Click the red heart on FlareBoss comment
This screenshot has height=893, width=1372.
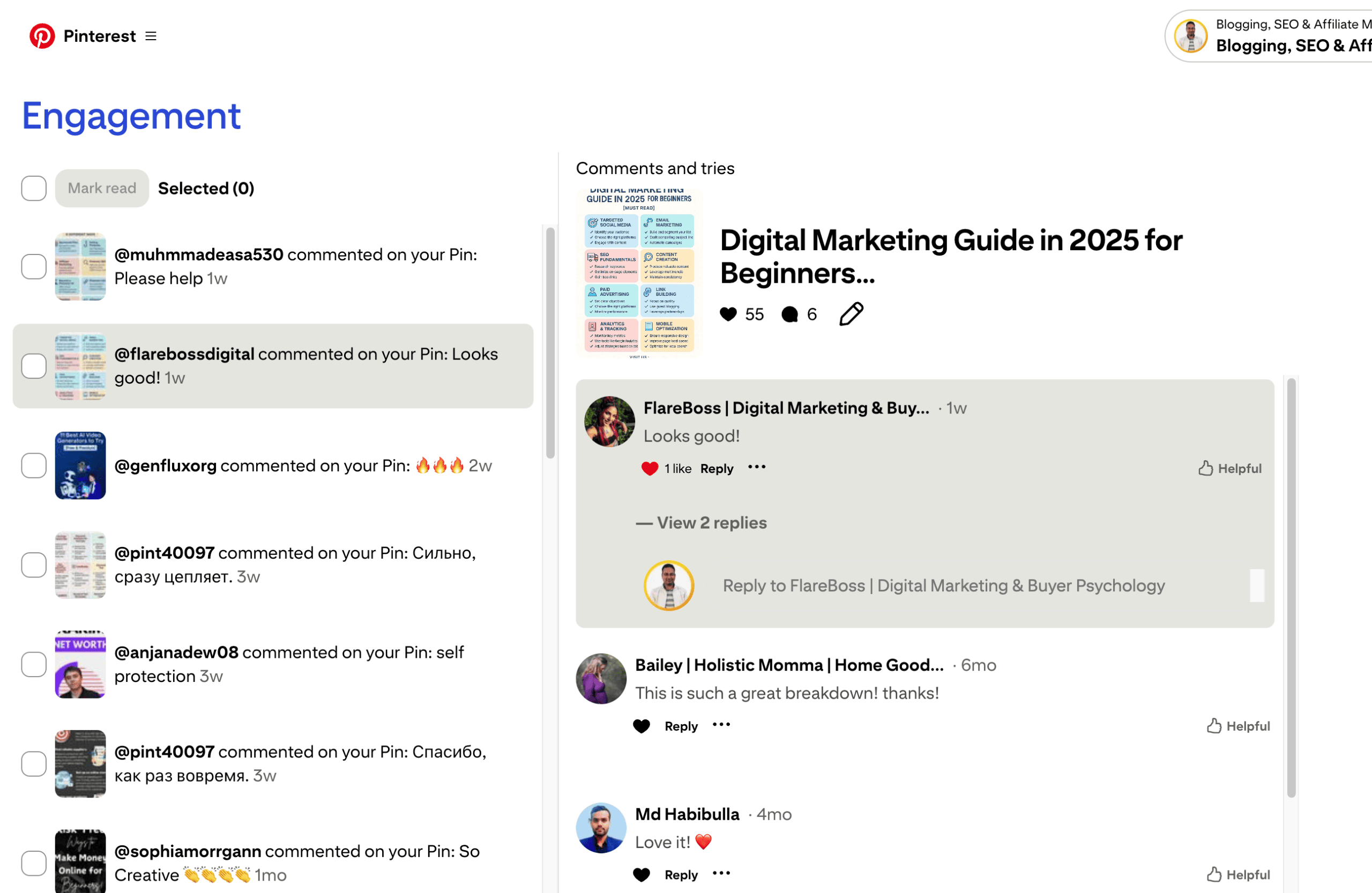(650, 468)
